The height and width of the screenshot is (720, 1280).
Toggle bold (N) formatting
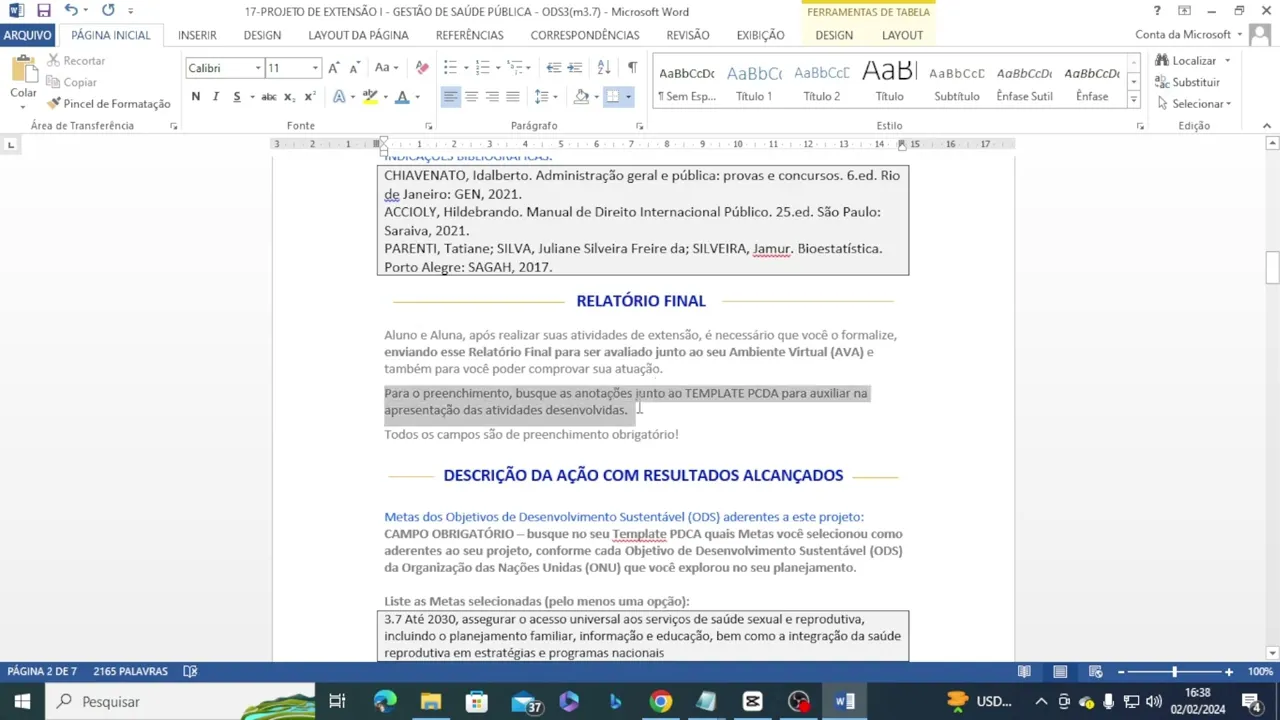coord(196,96)
